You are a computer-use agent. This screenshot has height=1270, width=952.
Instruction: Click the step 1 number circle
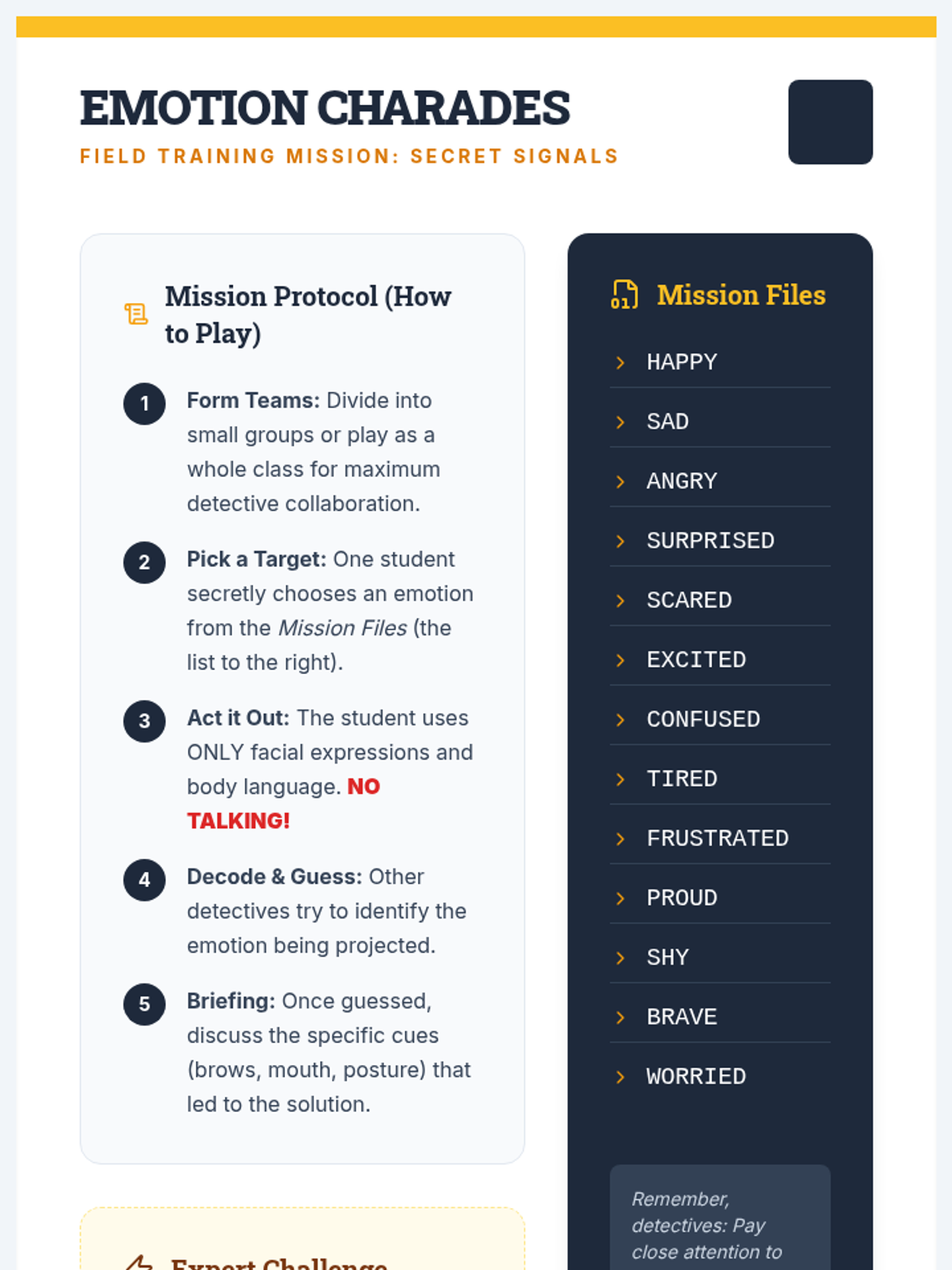144,404
